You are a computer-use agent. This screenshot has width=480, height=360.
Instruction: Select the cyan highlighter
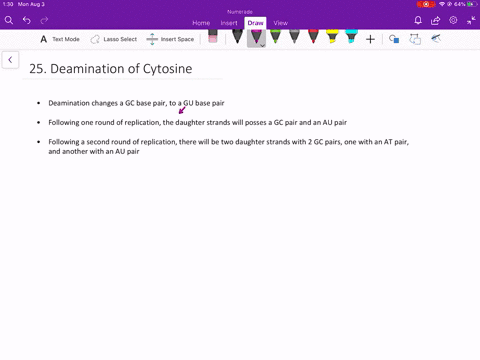pyautogui.click(x=351, y=36)
